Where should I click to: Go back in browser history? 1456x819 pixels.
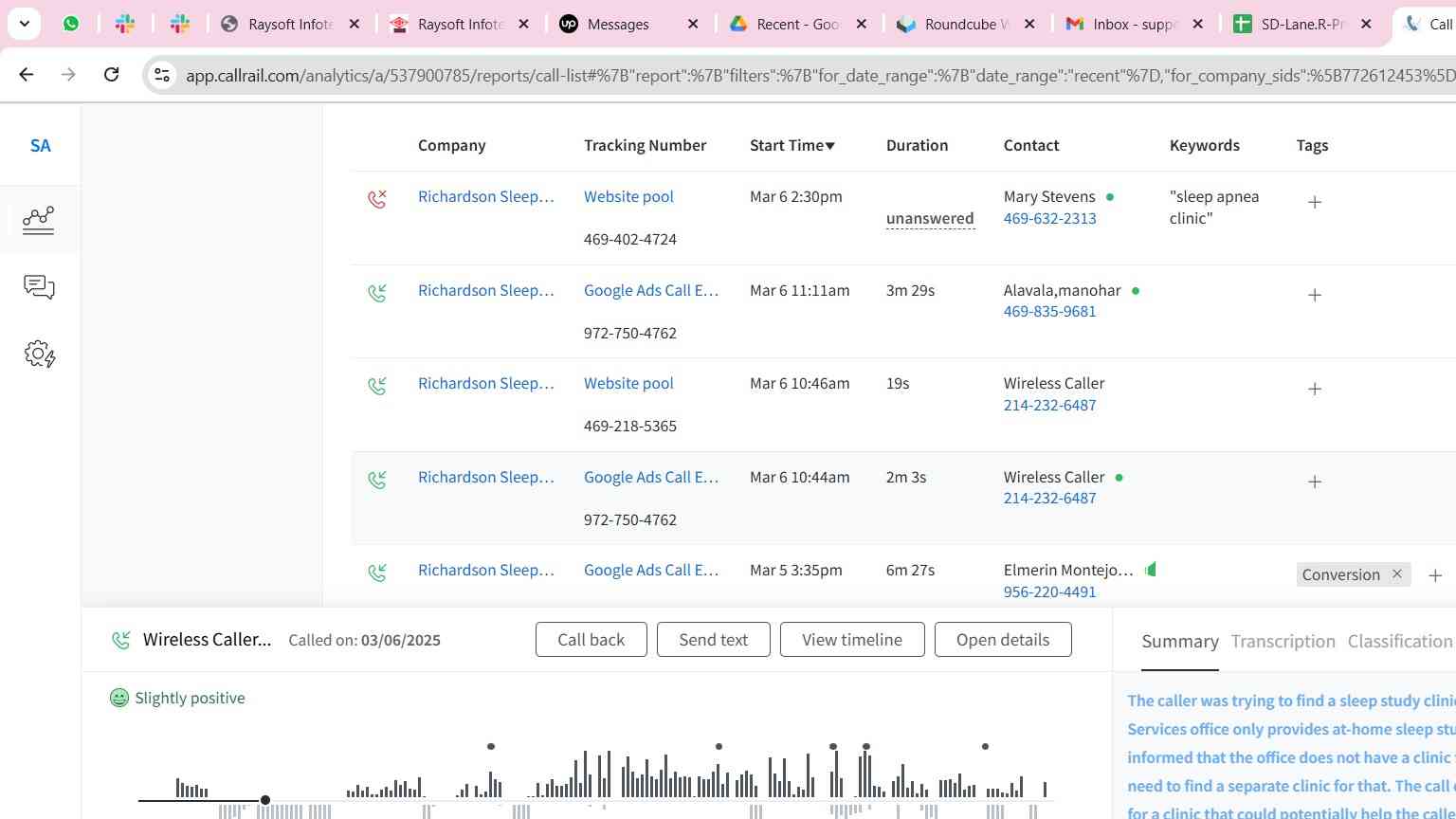(26, 74)
